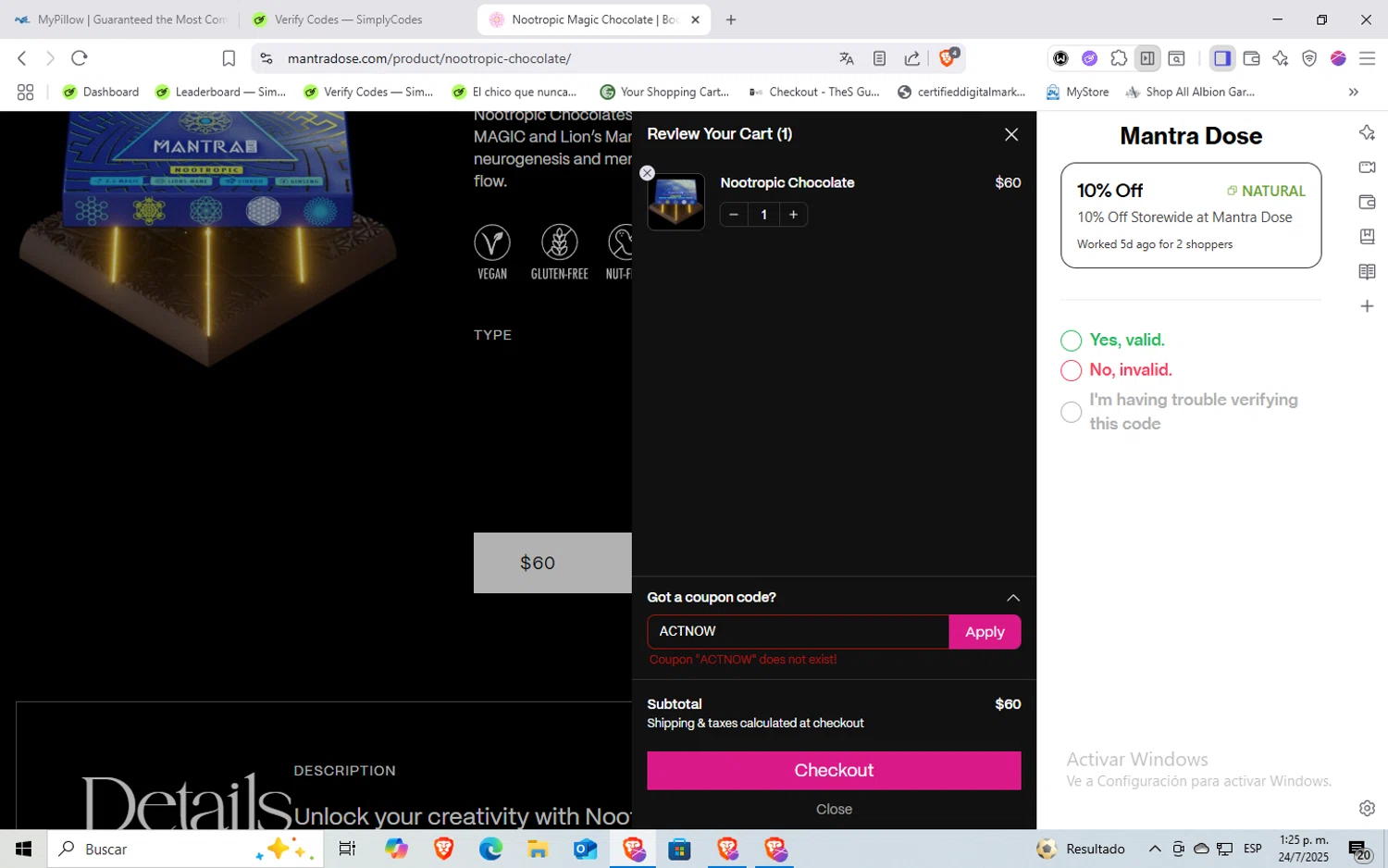Open the site information icon
1388x868 pixels.
(266, 58)
